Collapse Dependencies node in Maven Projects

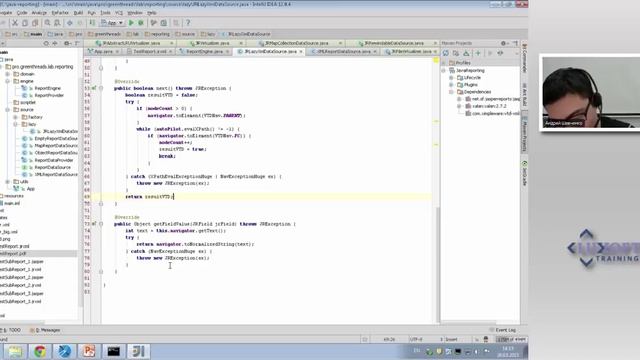coord(451,92)
